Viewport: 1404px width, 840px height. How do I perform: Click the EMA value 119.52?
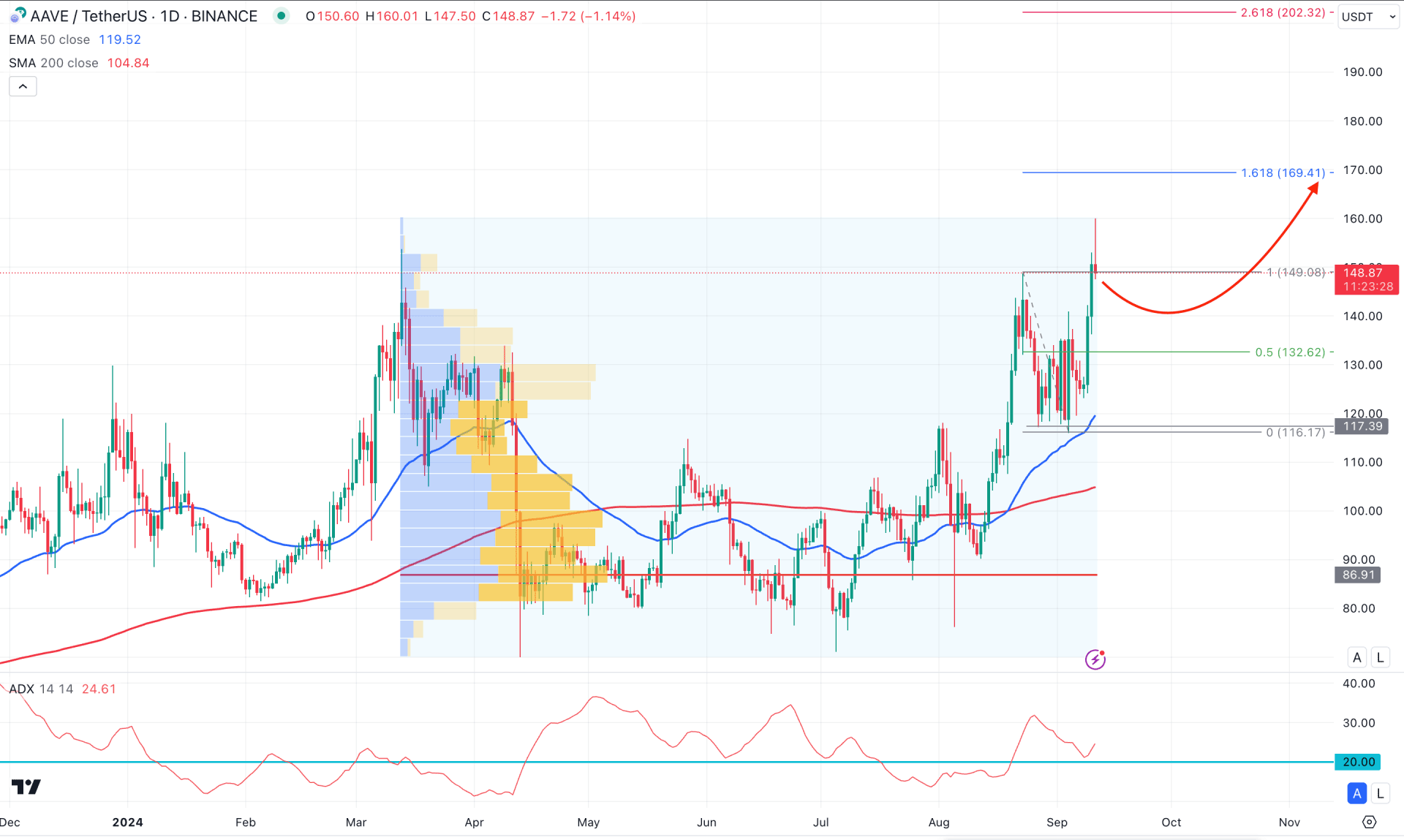coord(120,39)
